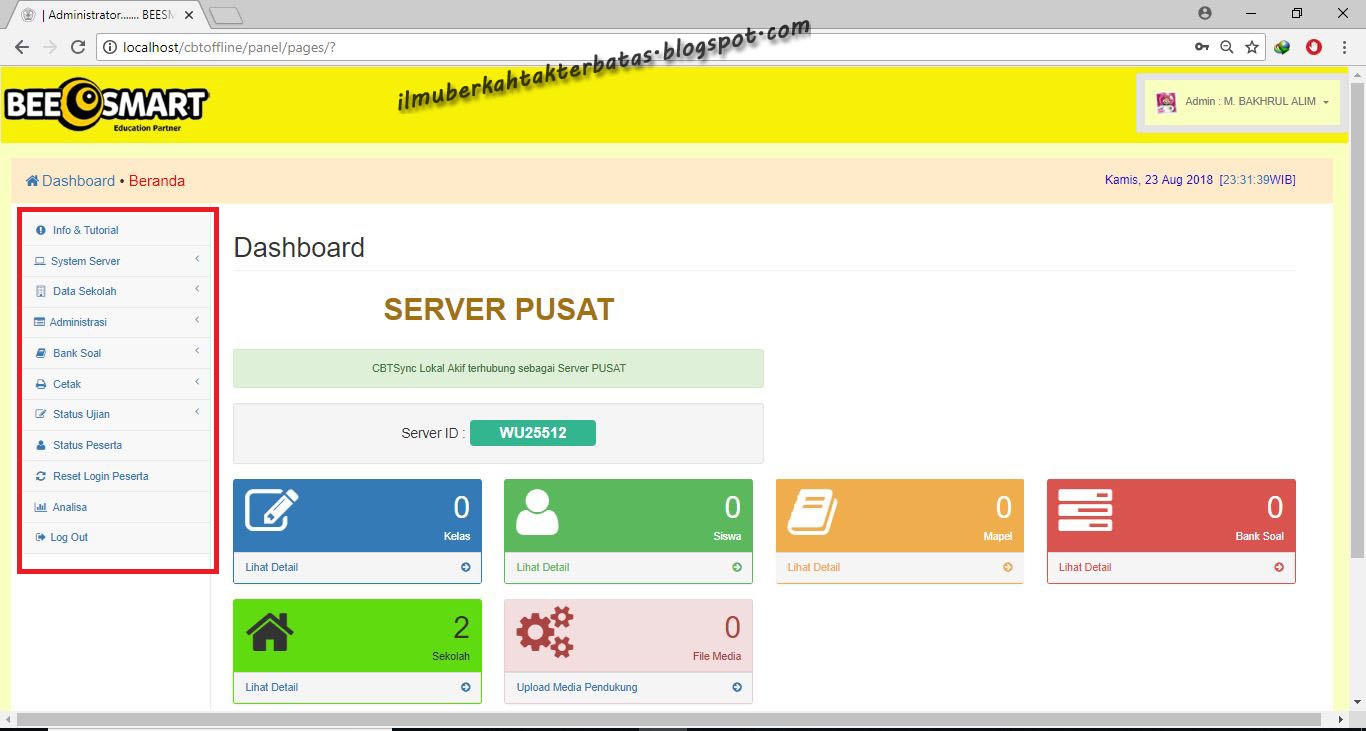Screen dimensions: 1366x731
Task: Expand the Cetak sidebar menu
Action: click(x=66, y=383)
